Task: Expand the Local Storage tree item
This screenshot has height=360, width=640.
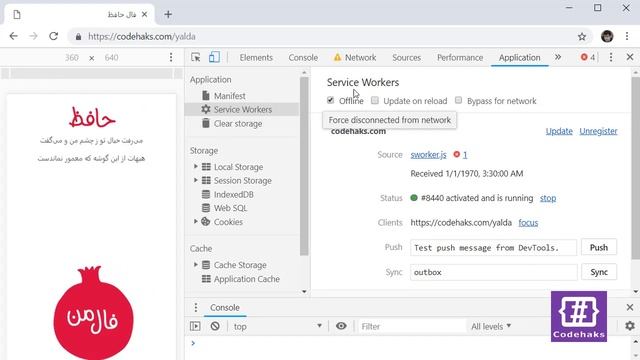Action: [196, 167]
